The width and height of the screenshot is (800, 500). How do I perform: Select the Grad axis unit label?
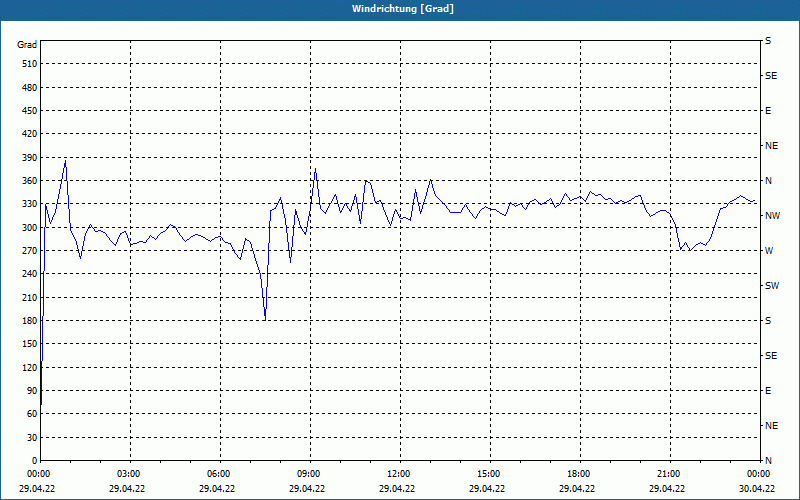(27, 45)
